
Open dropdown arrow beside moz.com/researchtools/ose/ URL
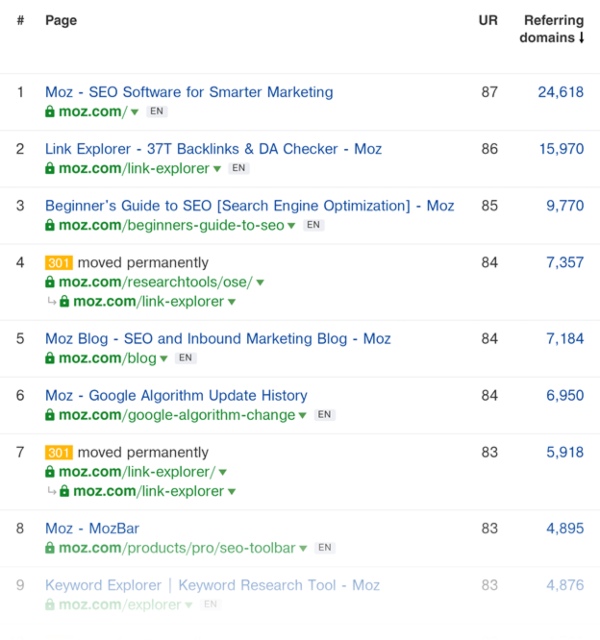(x=260, y=283)
